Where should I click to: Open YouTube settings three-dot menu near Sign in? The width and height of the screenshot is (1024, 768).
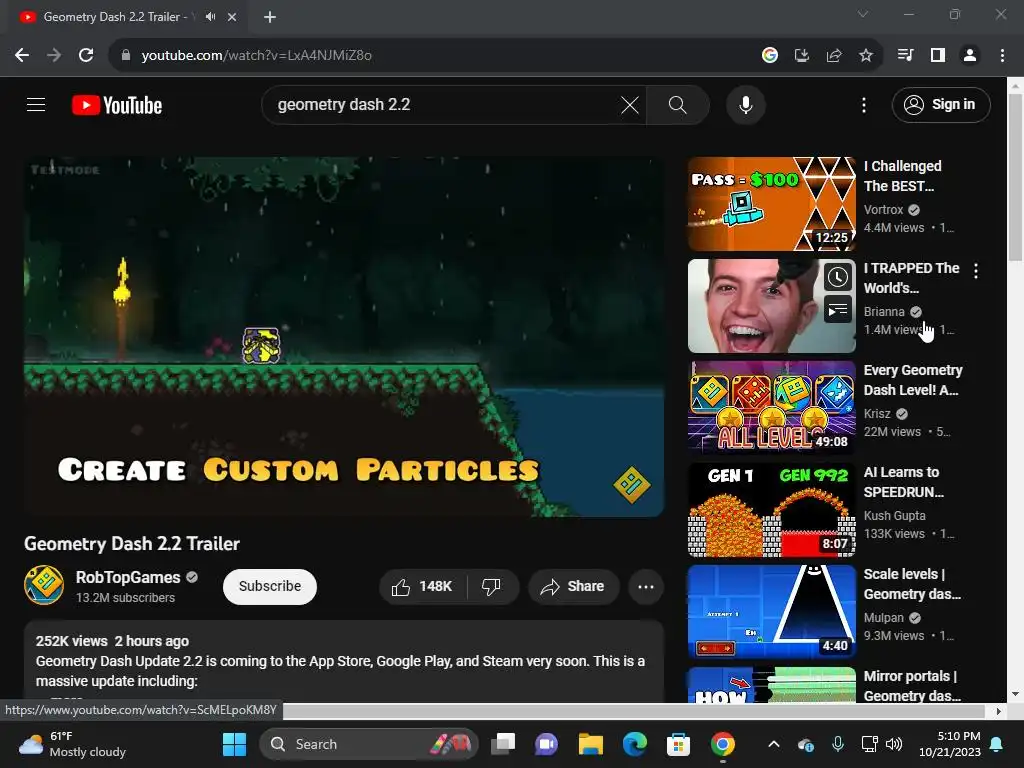point(864,104)
